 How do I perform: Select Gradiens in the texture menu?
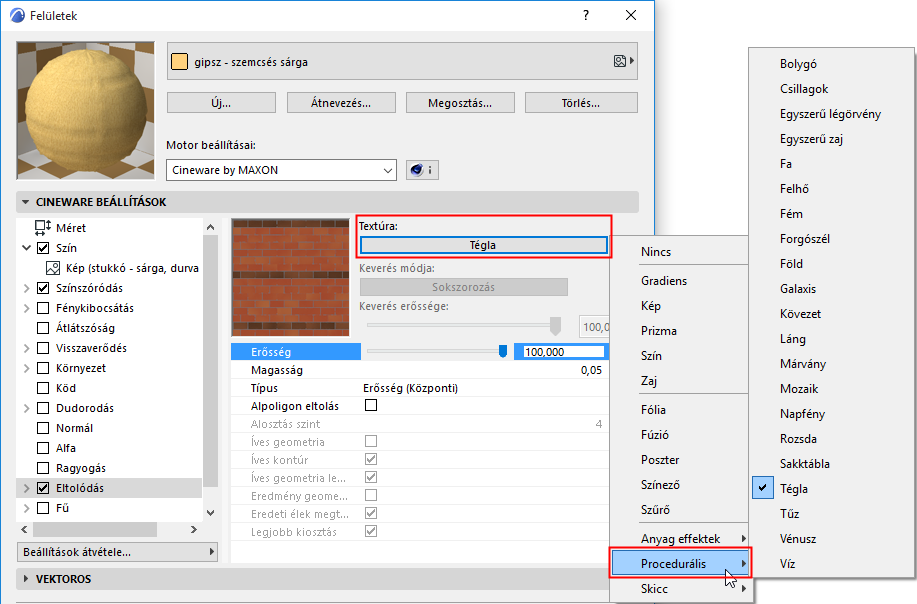click(664, 281)
